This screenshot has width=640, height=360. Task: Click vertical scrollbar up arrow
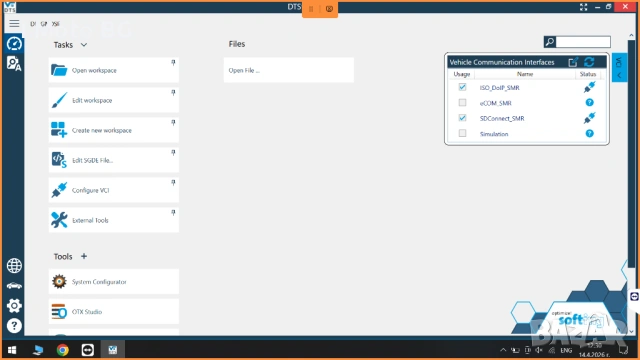point(631,36)
